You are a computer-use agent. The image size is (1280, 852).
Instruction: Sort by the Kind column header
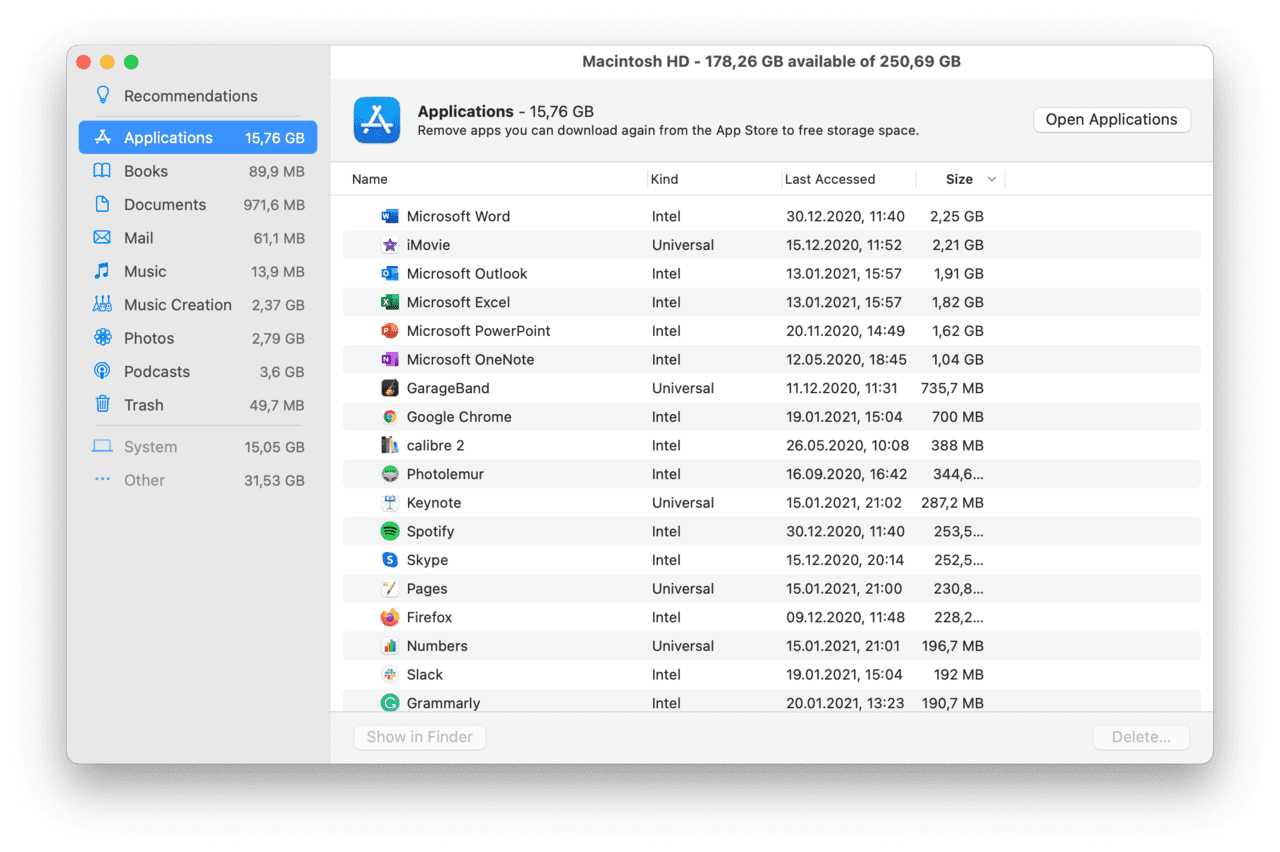point(664,179)
